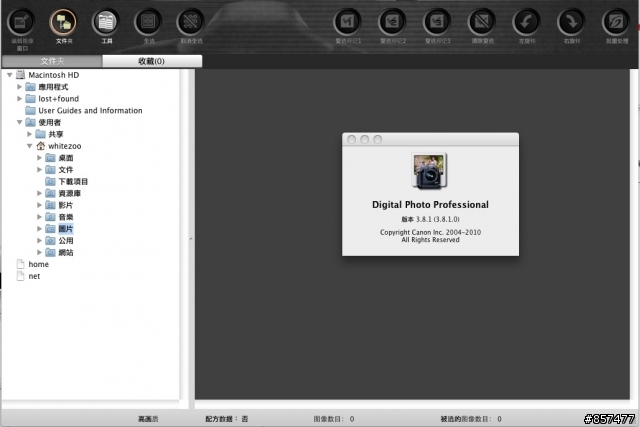
Task: Apply 复选标记3 check mark icon
Action: tap(437, 22)
